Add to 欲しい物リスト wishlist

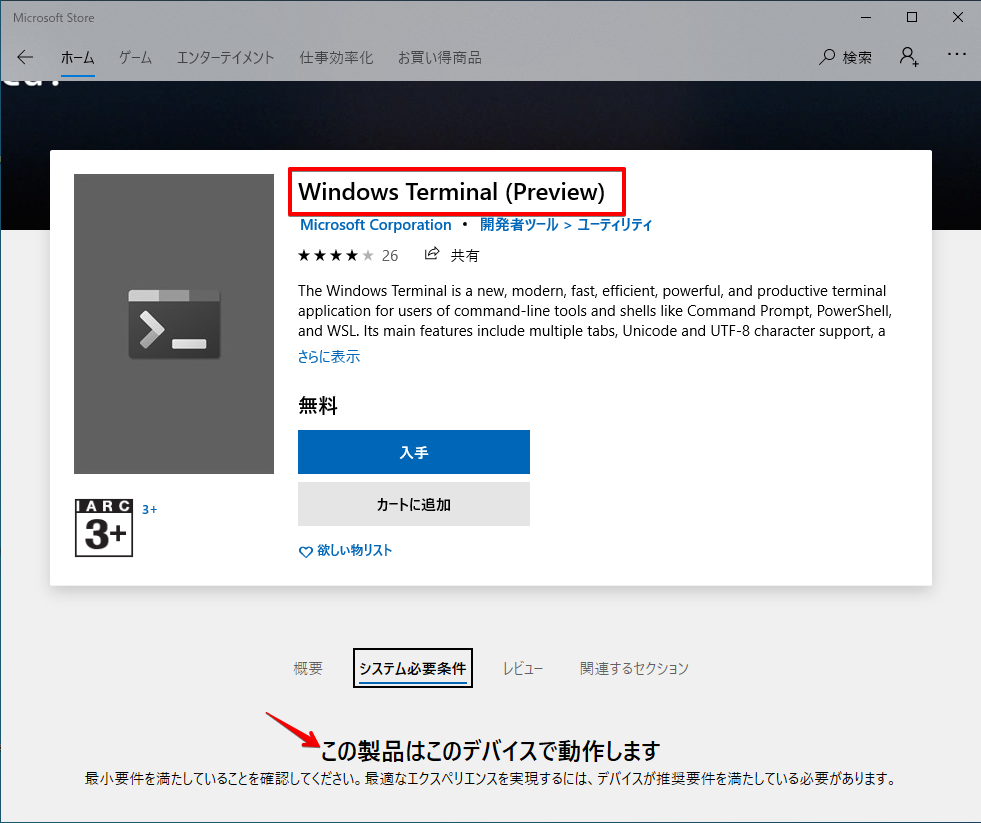(345, 551)
